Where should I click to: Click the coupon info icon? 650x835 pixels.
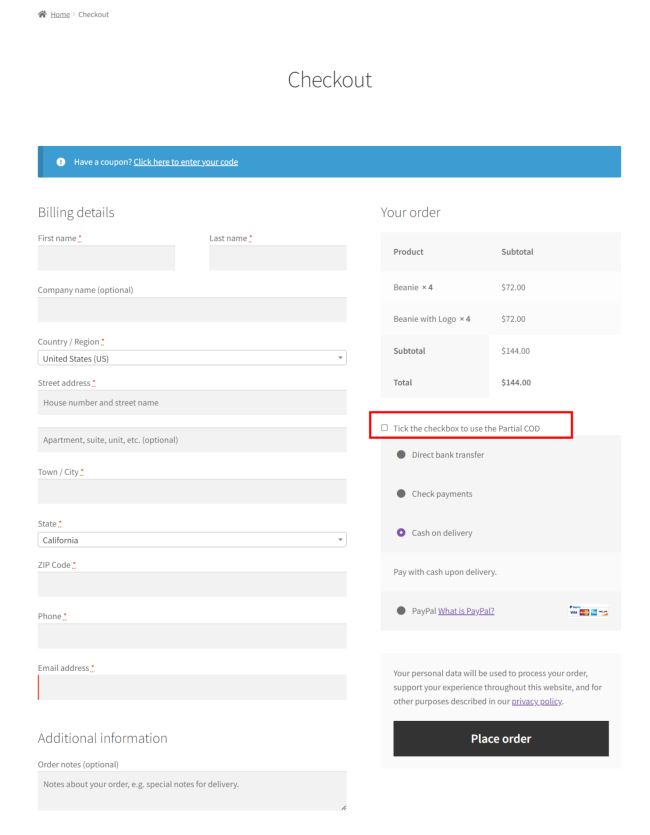click(61, 162)
